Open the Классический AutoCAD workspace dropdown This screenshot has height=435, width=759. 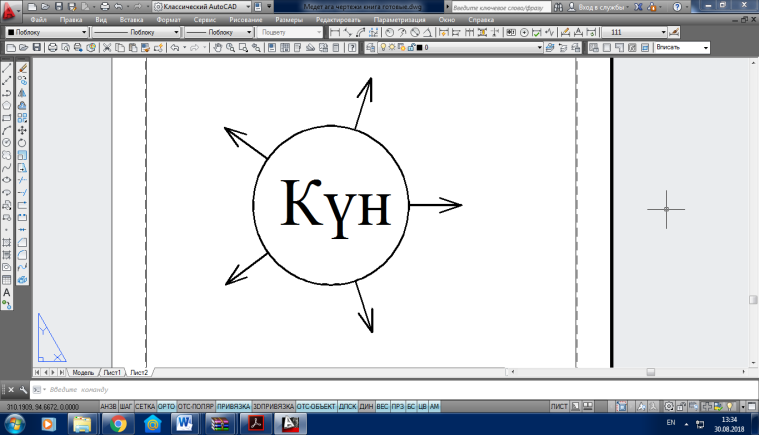[203, 7]
